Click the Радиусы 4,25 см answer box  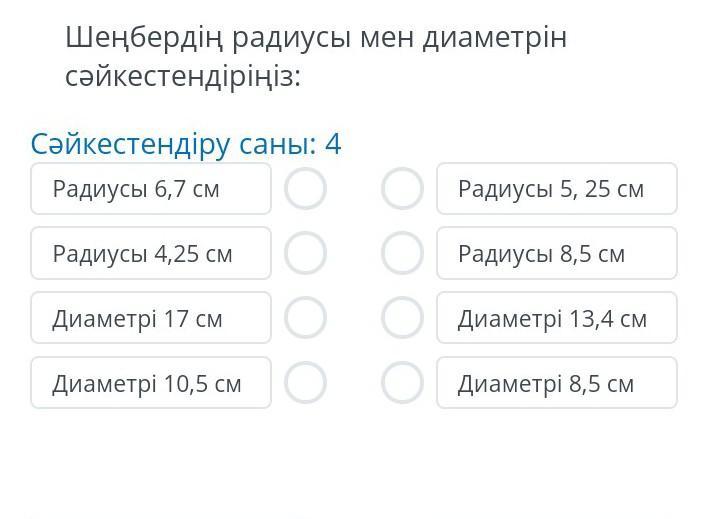point(151,253)
